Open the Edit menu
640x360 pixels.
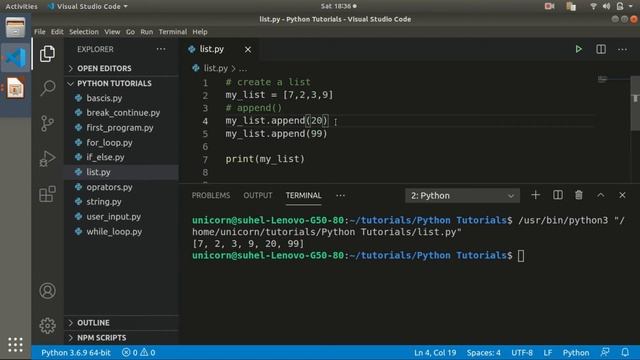pos(57,31)
